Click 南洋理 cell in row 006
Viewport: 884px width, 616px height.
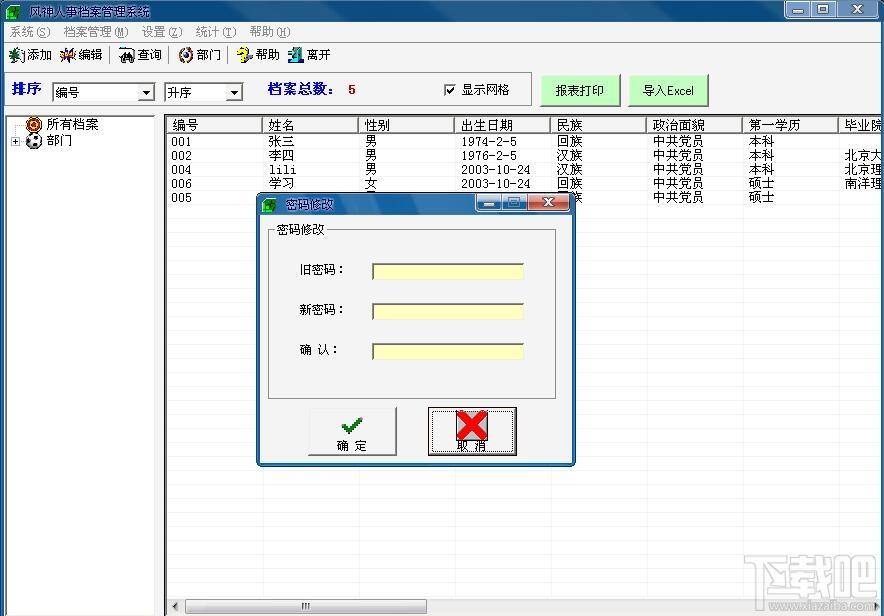tap(863, 183)
